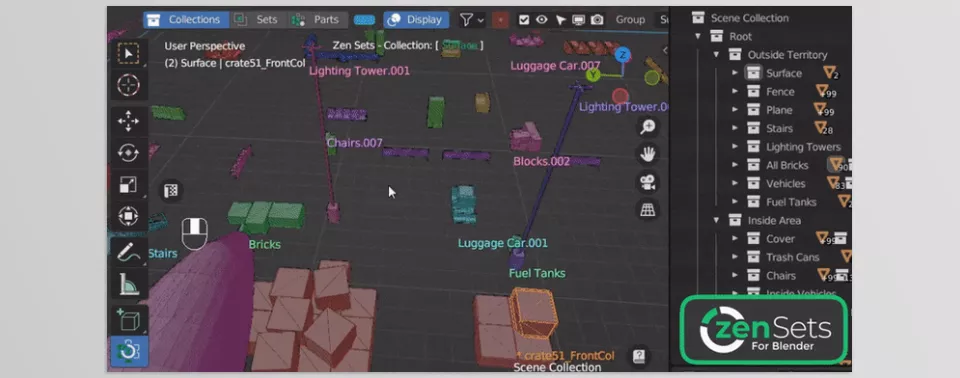960x378 pixels.
Task: Toggle the eye visibility filter
Action: point(542,20)
